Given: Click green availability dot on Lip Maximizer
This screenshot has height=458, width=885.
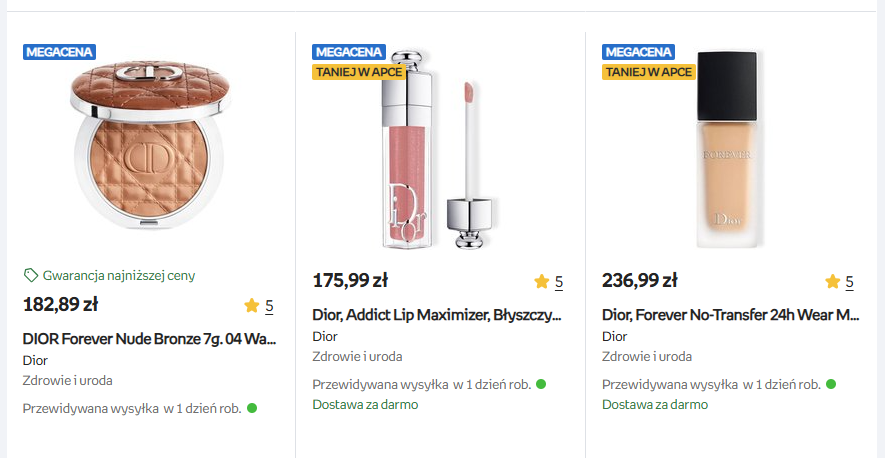Looking at the screenshot, I should [x=541, y=384].
